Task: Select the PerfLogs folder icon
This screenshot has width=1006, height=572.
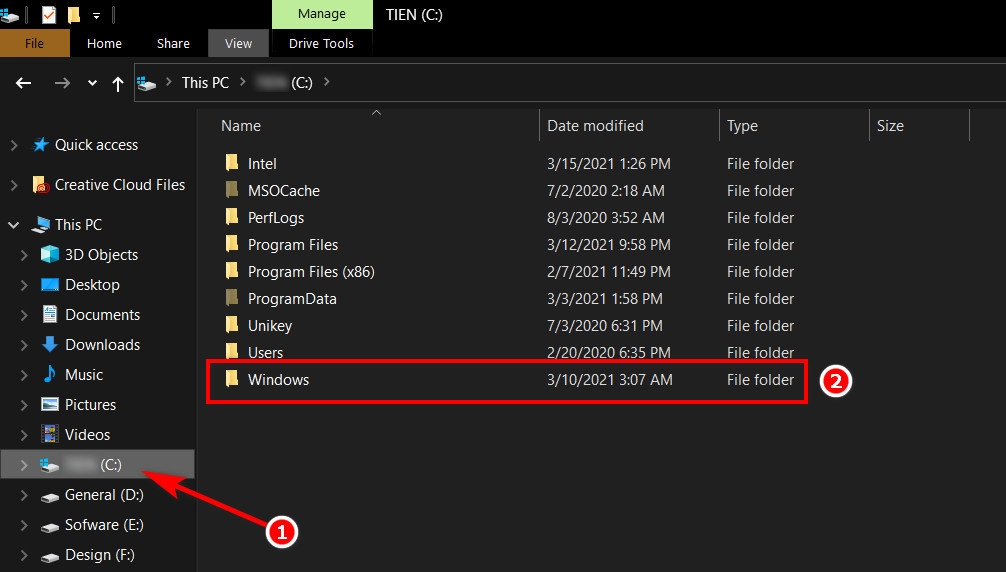Action: click(232, 217)
